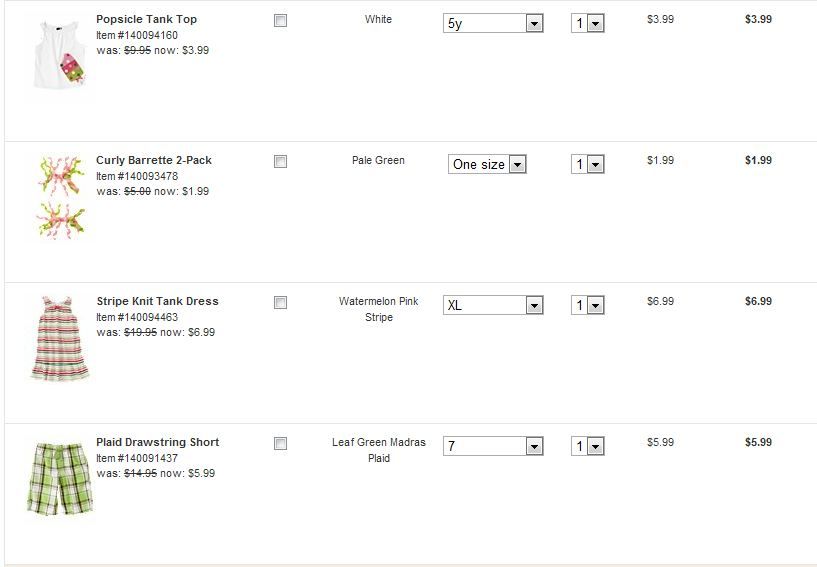
Task: Open the Curly Barrette 2-Pack link
Action: [154, 160]
